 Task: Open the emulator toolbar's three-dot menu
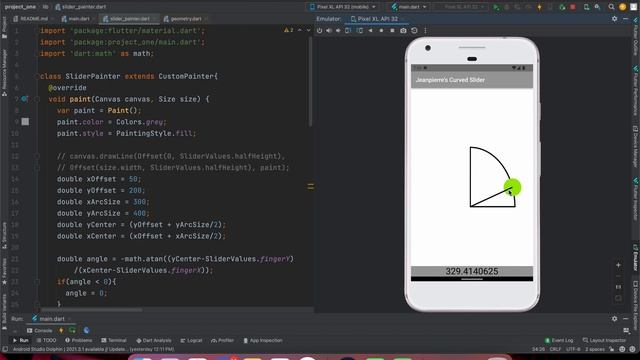425,31
